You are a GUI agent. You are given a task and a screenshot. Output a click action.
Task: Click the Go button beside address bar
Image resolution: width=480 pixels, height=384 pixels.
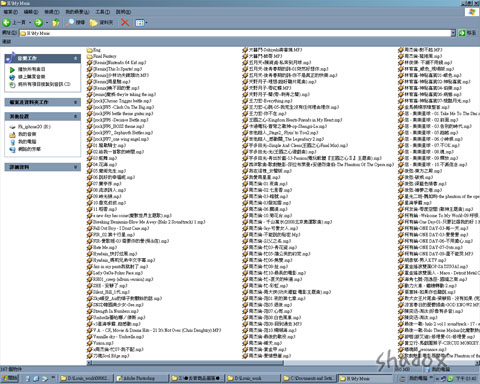(467, 33)
